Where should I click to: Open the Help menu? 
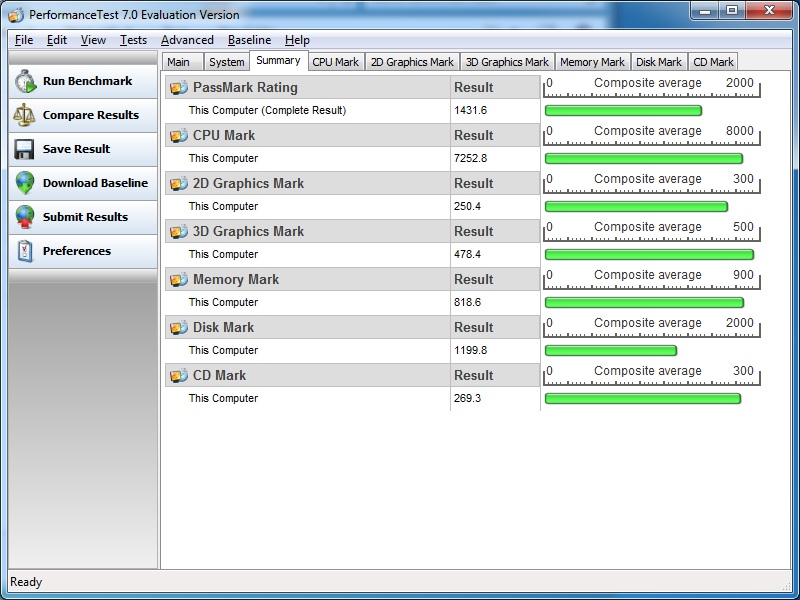(297, 40)
